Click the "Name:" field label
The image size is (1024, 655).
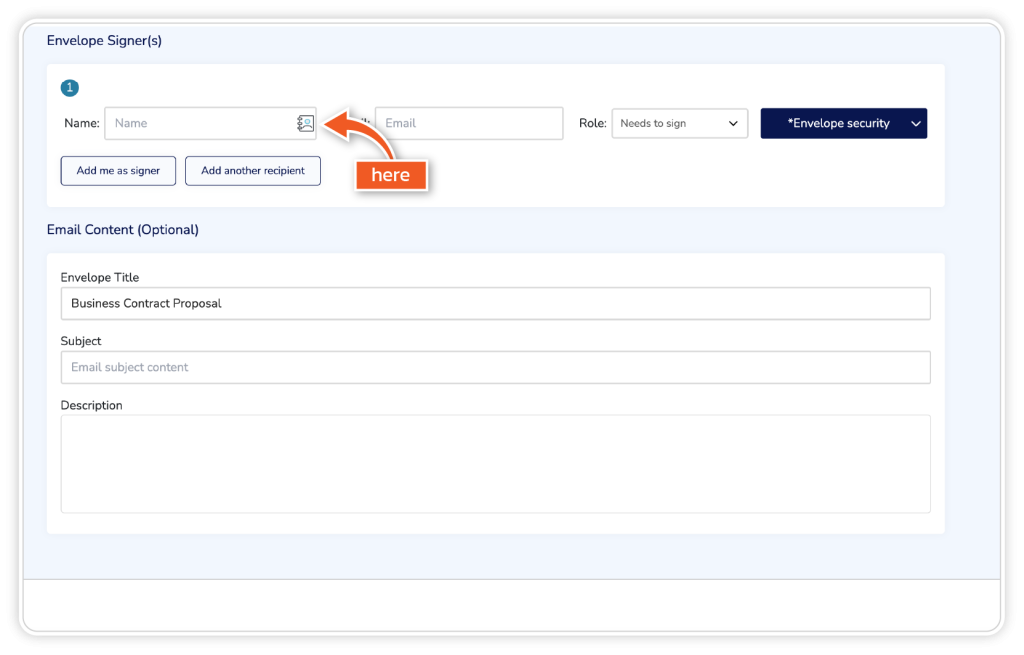point(82,123)
